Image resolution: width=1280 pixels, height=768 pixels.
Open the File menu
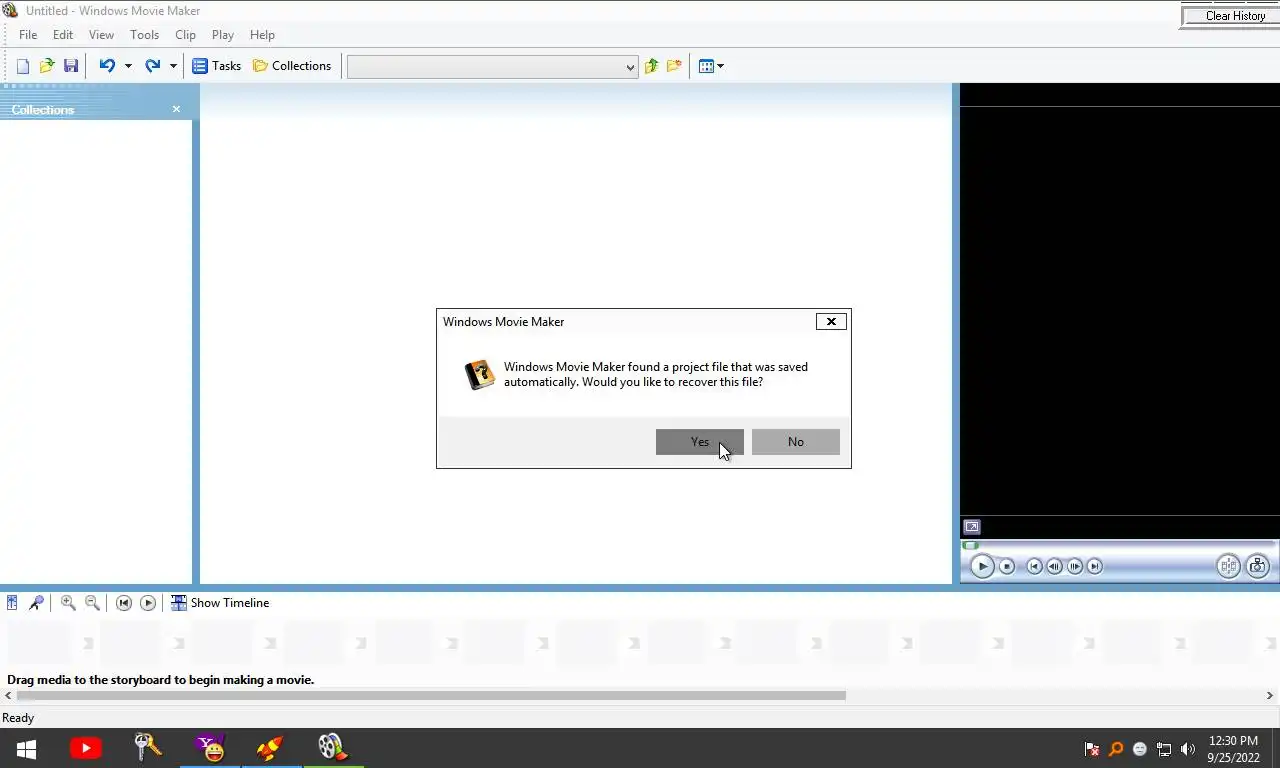tap(28, 35)
